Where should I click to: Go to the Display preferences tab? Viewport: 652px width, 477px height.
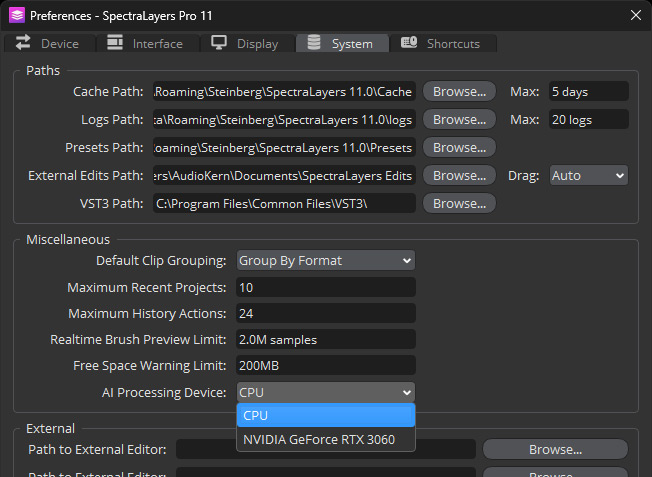tap(246, 43)
